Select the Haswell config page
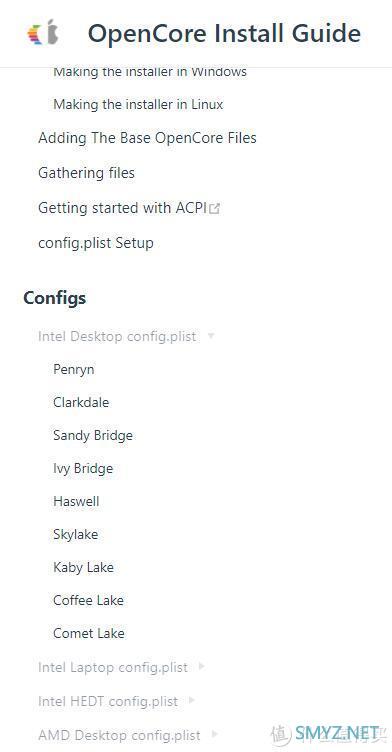 tap(76, 502)
